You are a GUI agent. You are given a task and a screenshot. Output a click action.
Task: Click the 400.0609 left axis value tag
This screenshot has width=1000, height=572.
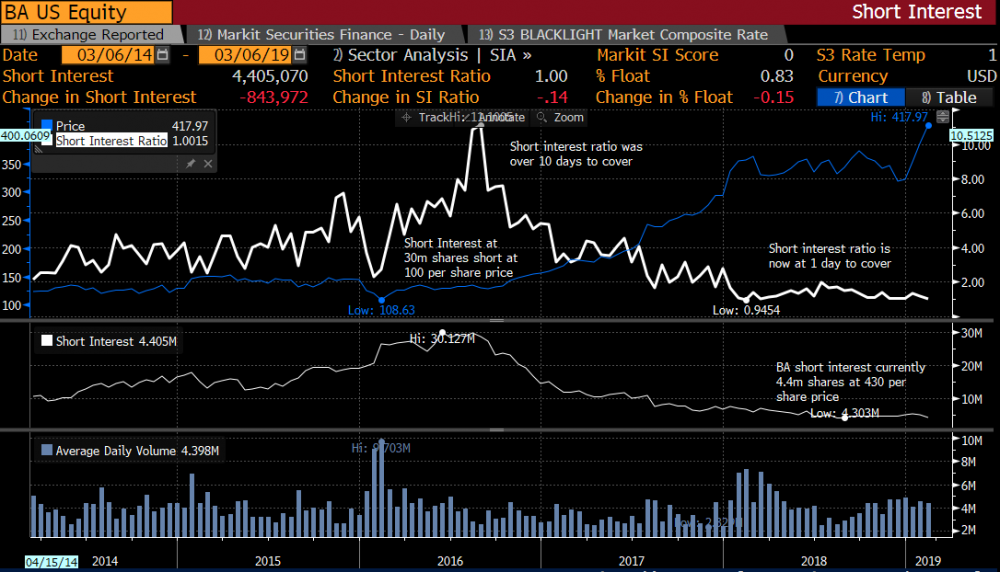(25, 135)
